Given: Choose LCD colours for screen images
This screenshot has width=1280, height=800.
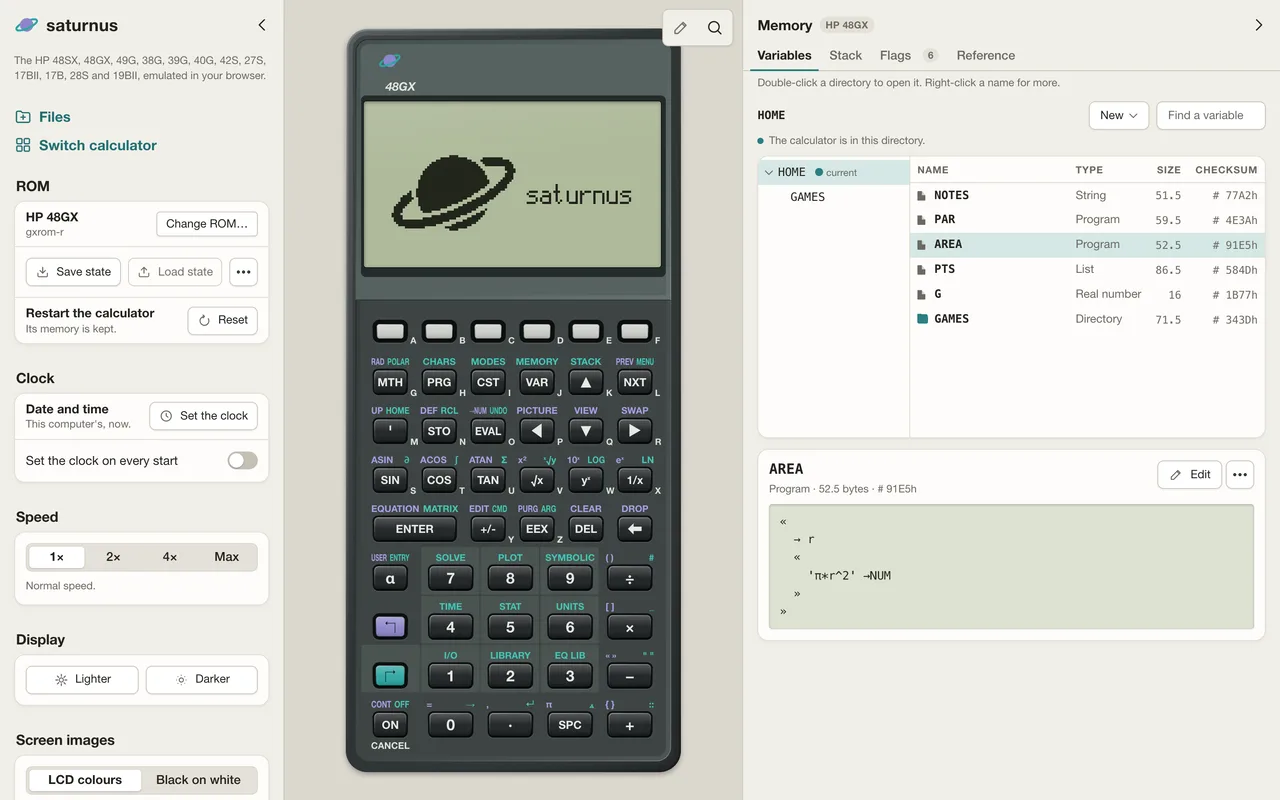Looking at the screenshot, I should (85, 780).
